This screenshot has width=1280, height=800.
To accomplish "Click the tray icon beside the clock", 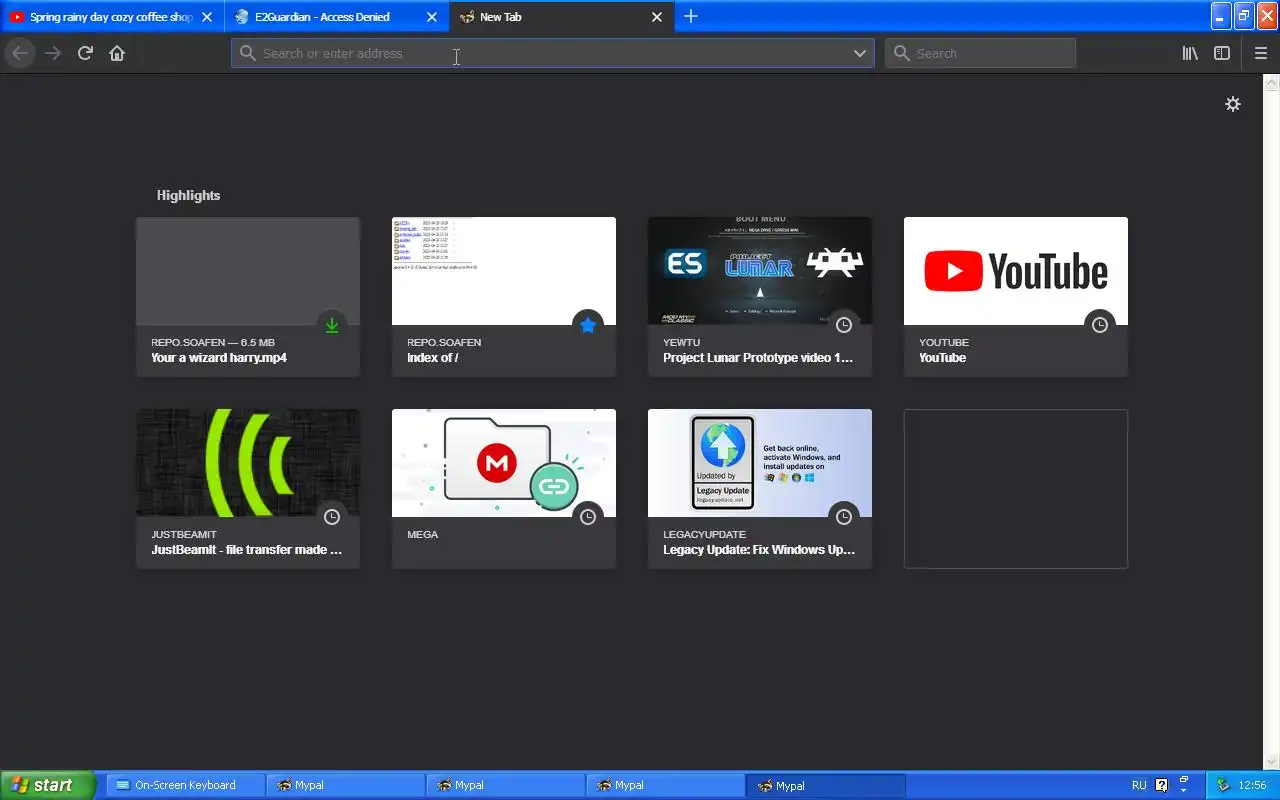I will click(1223, 785).
